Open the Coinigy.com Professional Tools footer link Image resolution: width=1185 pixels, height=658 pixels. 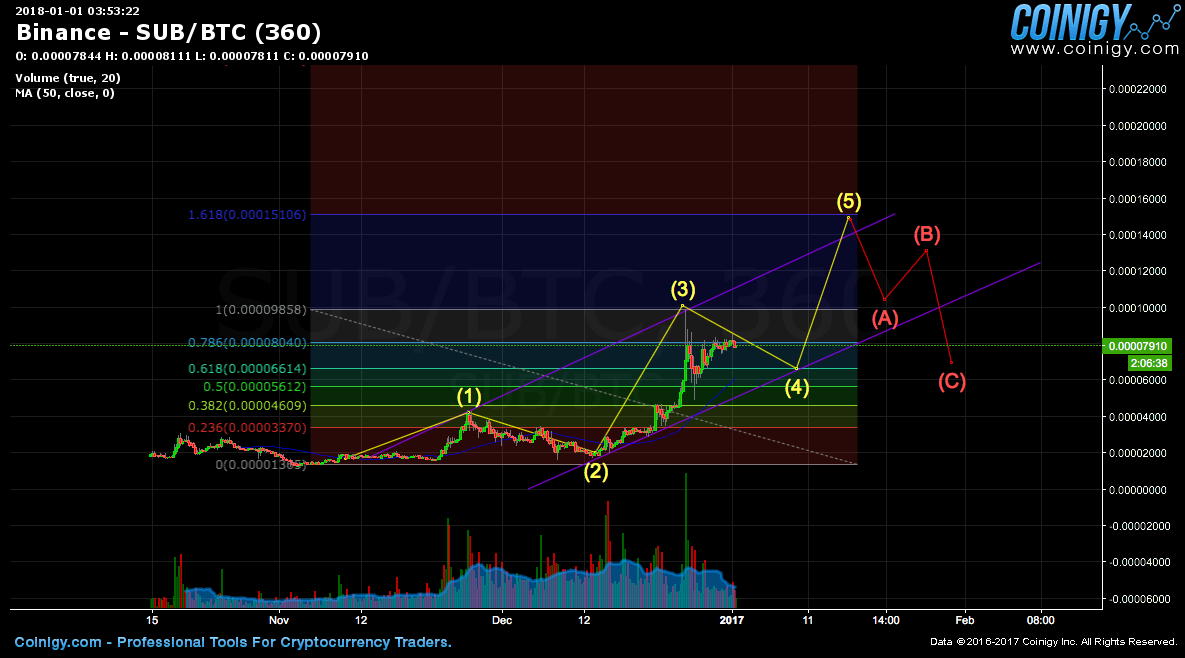(233, 643)
